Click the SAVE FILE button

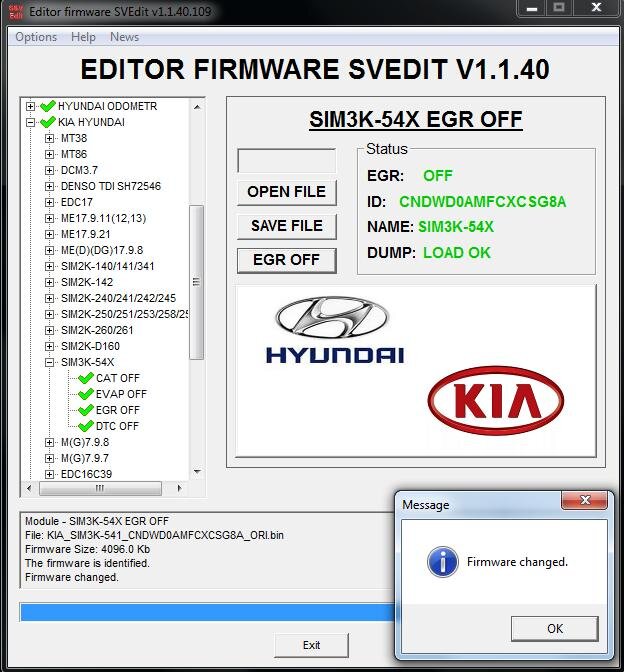tap(287, 226)
